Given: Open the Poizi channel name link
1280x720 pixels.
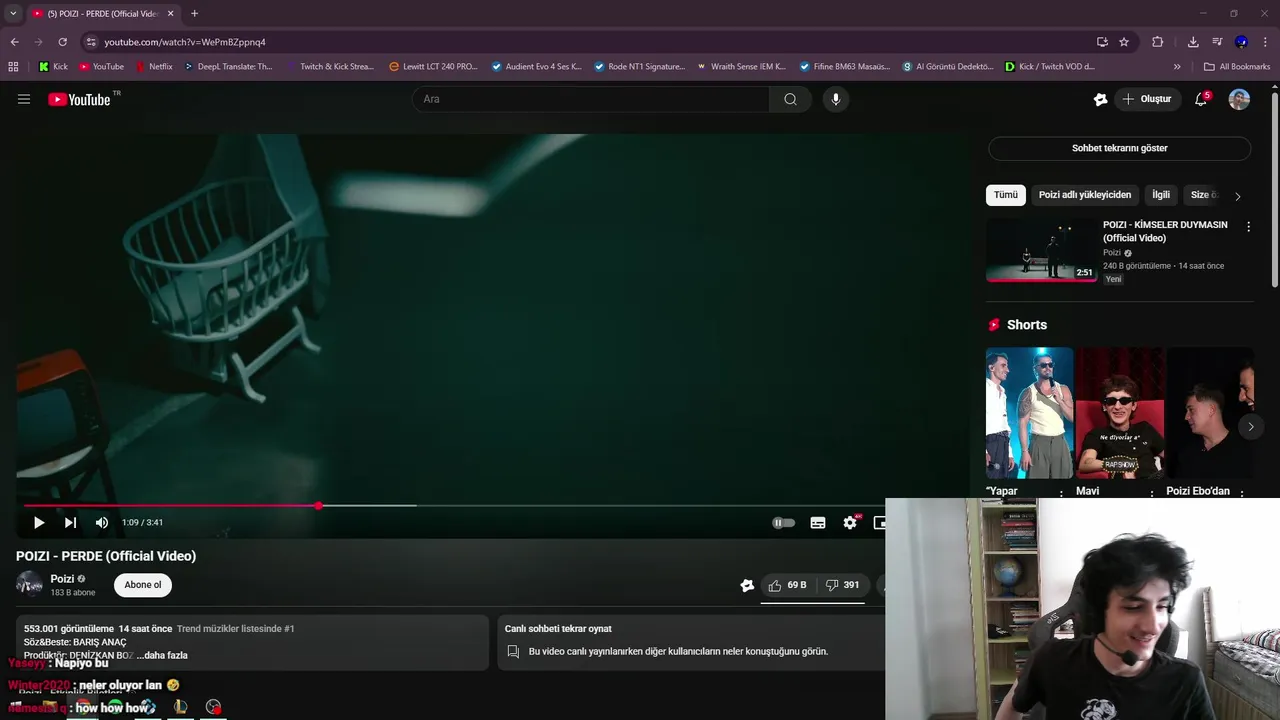Looking at the screenshot, I should 62,579.
